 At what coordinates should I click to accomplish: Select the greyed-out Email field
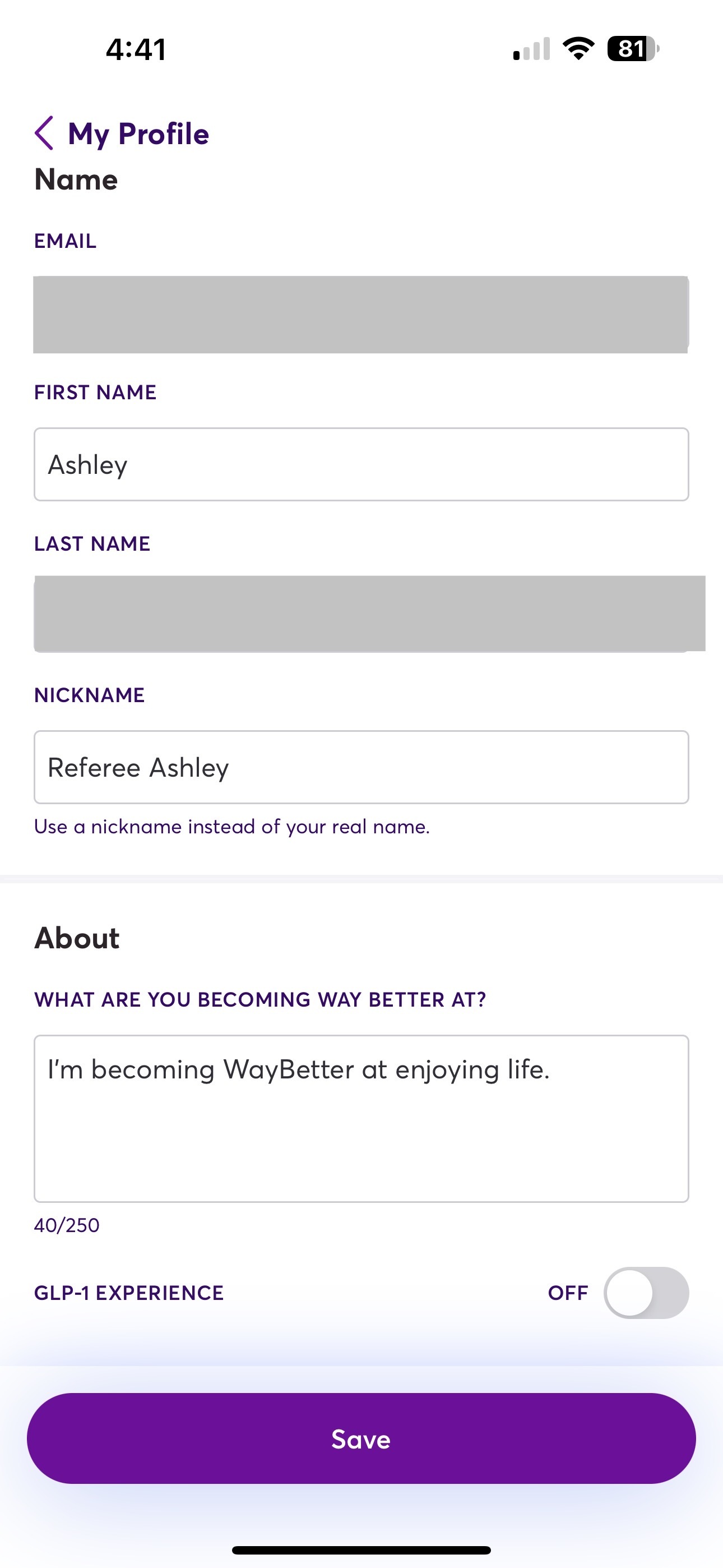click(x=361, y=315)
